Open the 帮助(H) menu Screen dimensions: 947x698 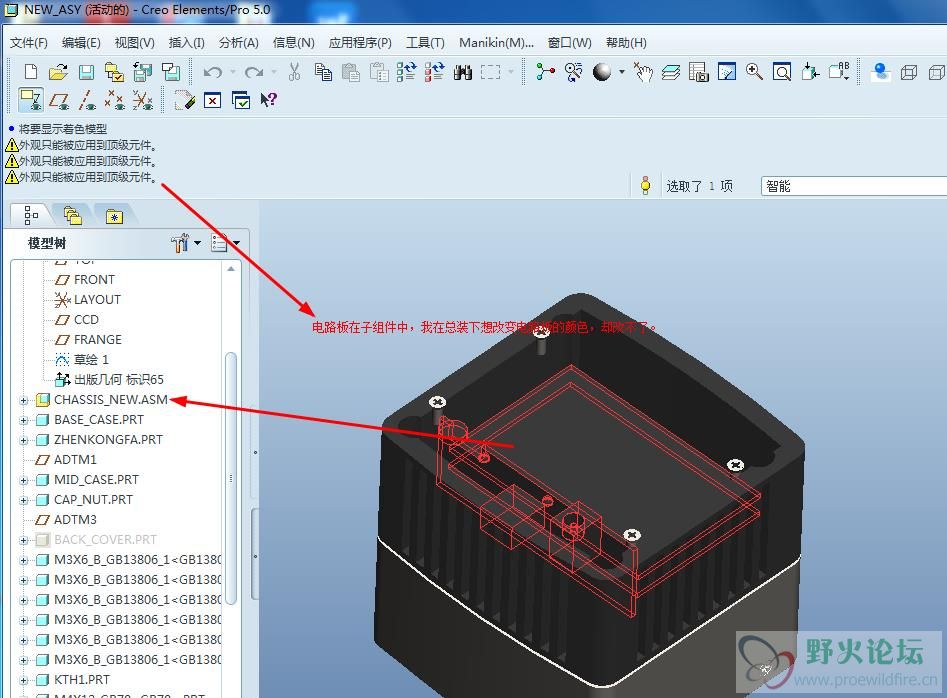pyautogui.click(x=626, y=43)
